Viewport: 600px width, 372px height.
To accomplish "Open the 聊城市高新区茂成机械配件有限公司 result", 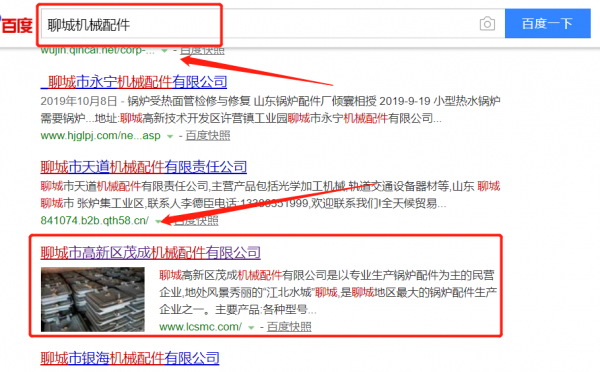I will coord(151,252).
